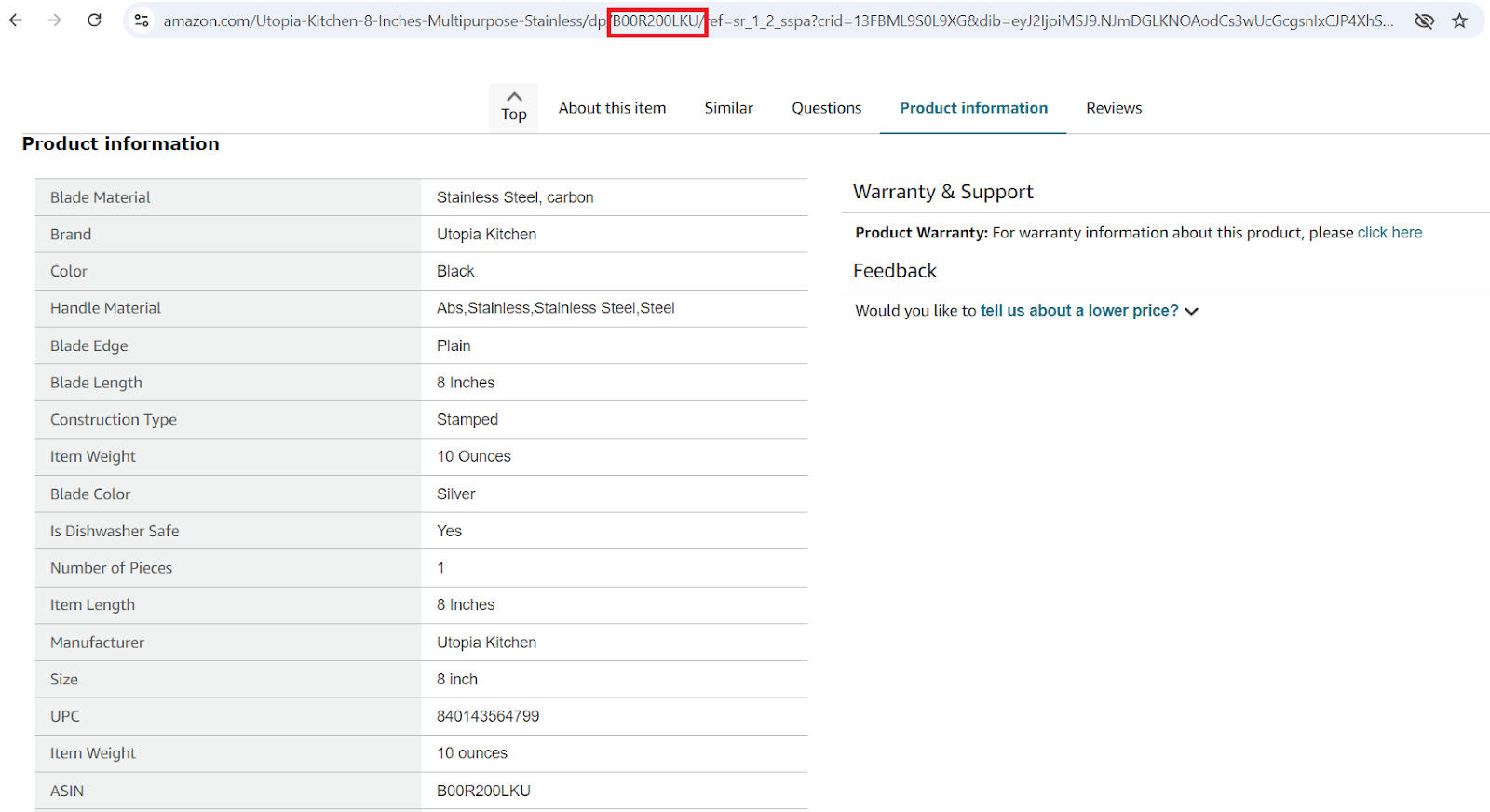Click the Warranty & Support heading
This screenshot has height=812, width=1490.
point(942,192)
